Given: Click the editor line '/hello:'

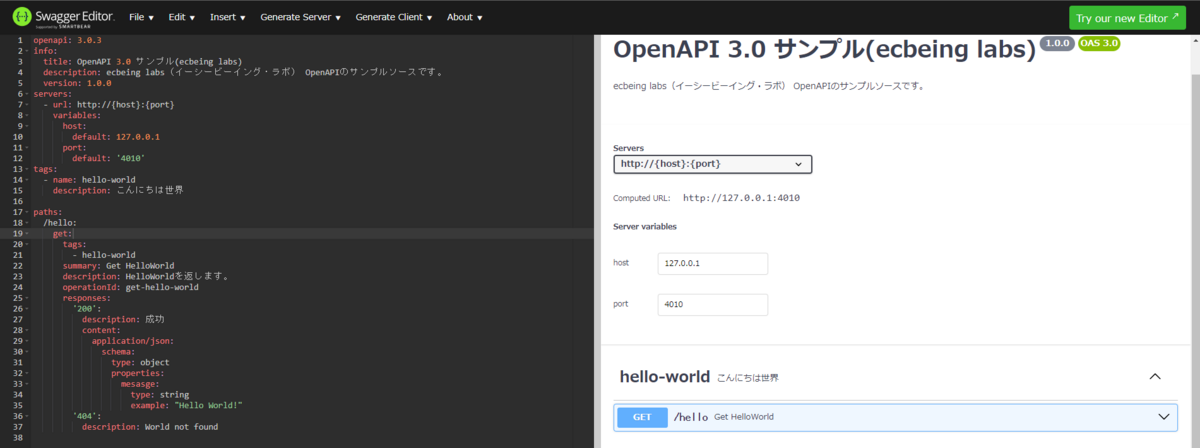Looking at the screenshot, I should pos(60,223).
